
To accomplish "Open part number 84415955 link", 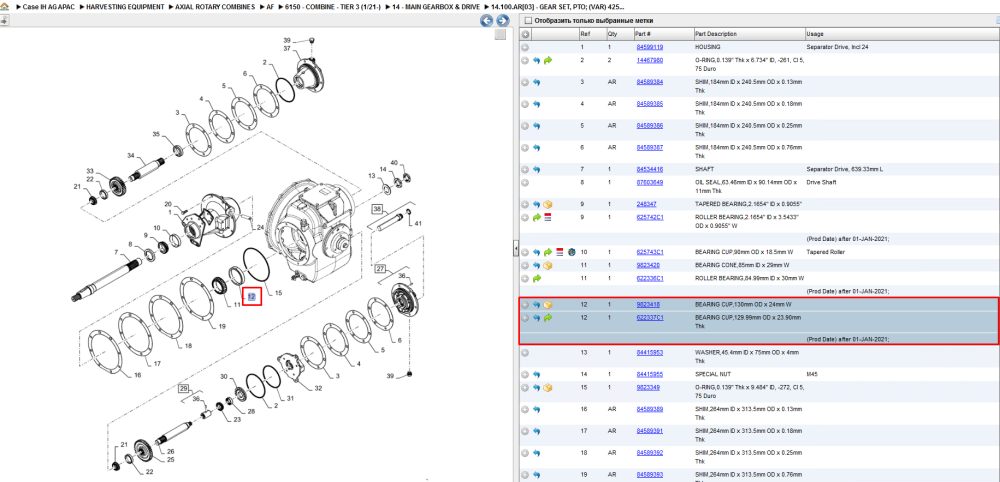I will tap(649, 374).
